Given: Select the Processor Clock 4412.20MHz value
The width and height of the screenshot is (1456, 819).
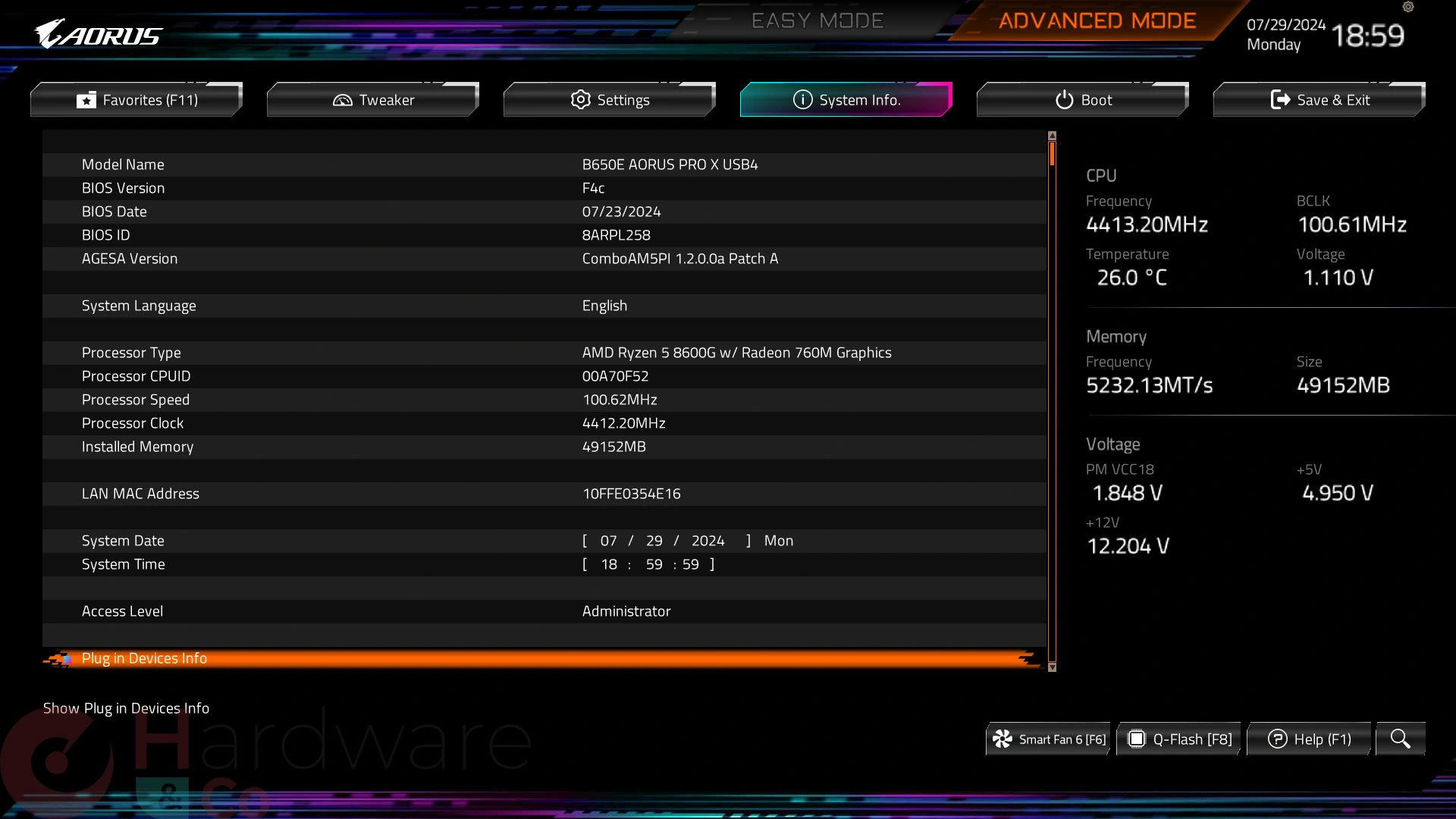Looking at the screenshot, I should (x=623, y=423).
